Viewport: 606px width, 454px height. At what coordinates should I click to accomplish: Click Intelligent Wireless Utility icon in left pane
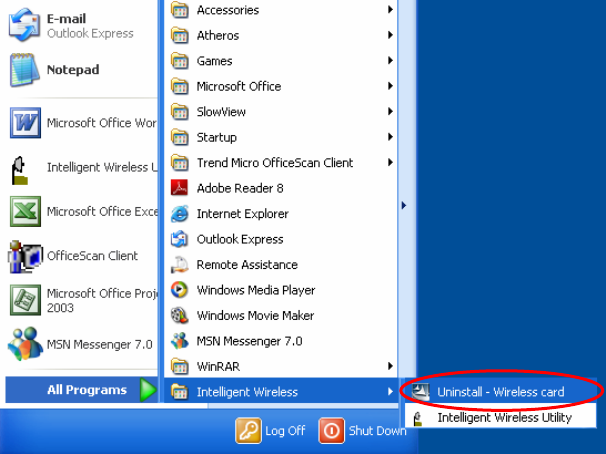pos(20,170)
